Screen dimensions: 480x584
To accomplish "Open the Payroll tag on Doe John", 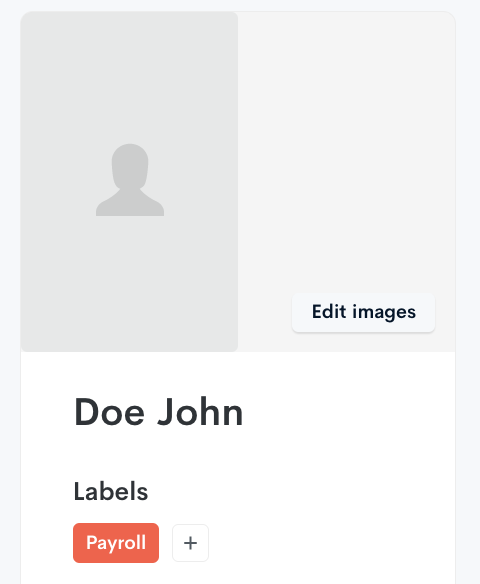I will tap(116, 543).
